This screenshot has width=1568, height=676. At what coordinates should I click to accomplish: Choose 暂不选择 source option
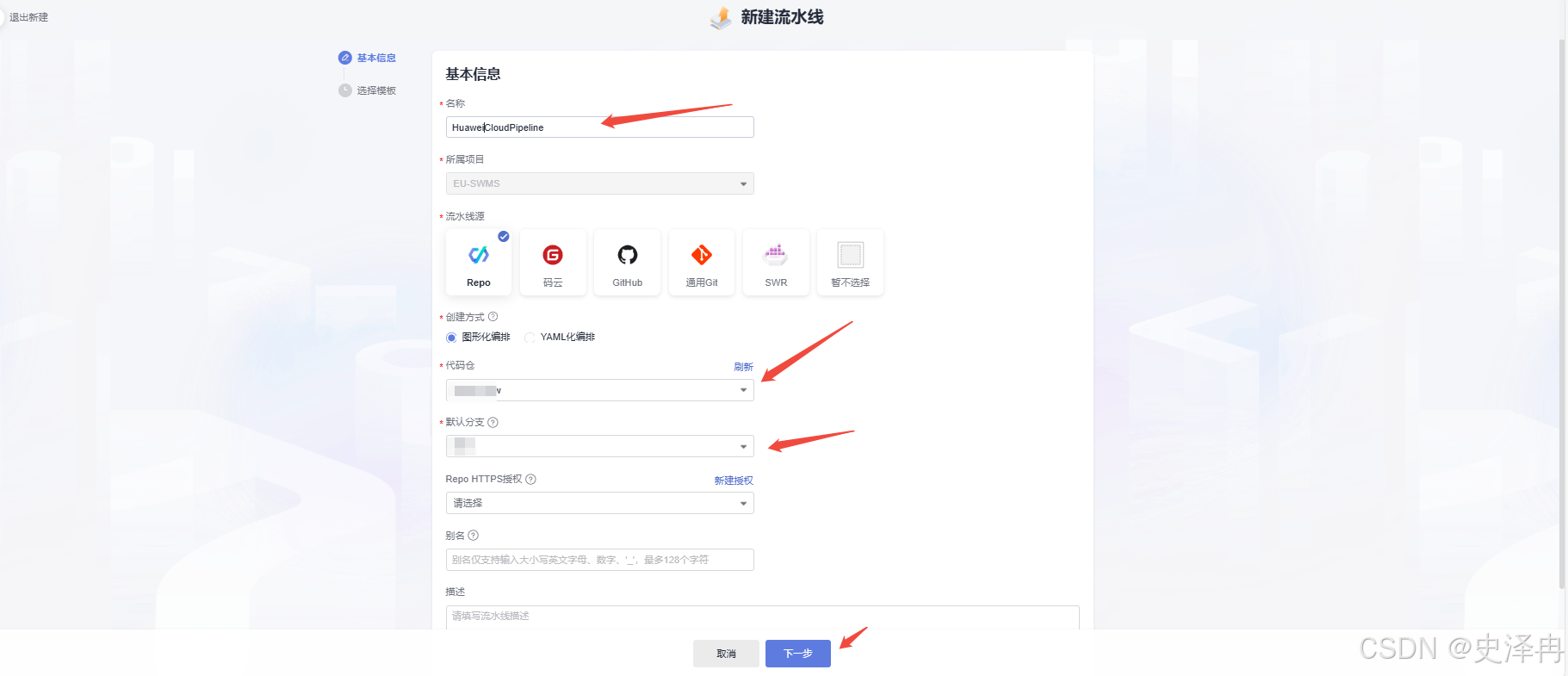coord(850,262)
